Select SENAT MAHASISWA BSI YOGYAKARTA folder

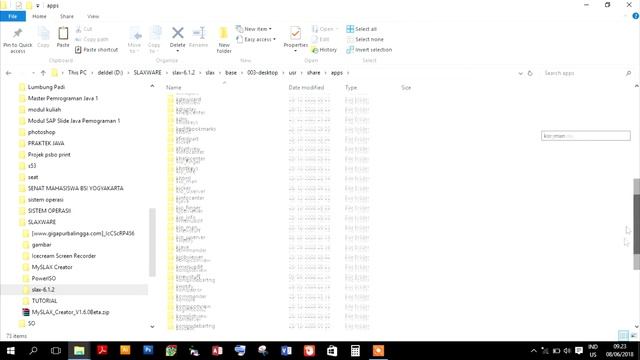pos(75,188)
